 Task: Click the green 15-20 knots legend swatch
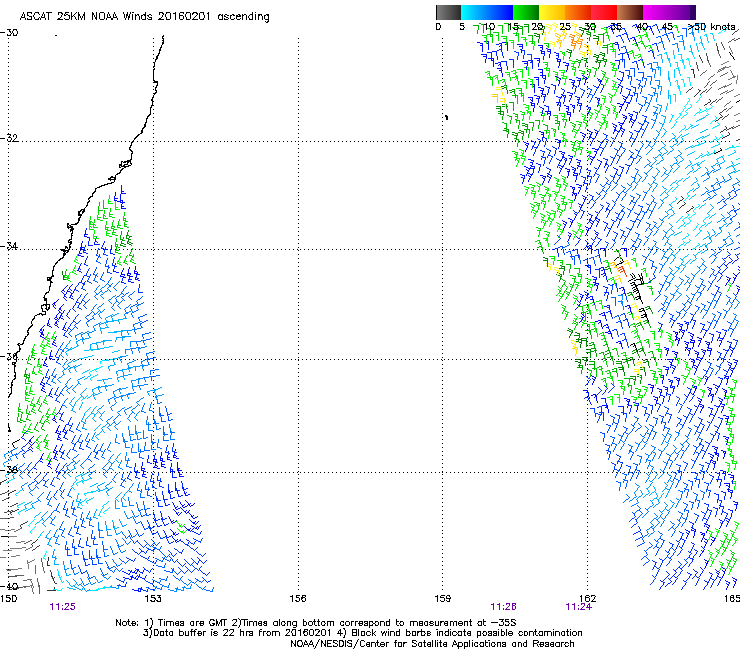coord(526,12)
